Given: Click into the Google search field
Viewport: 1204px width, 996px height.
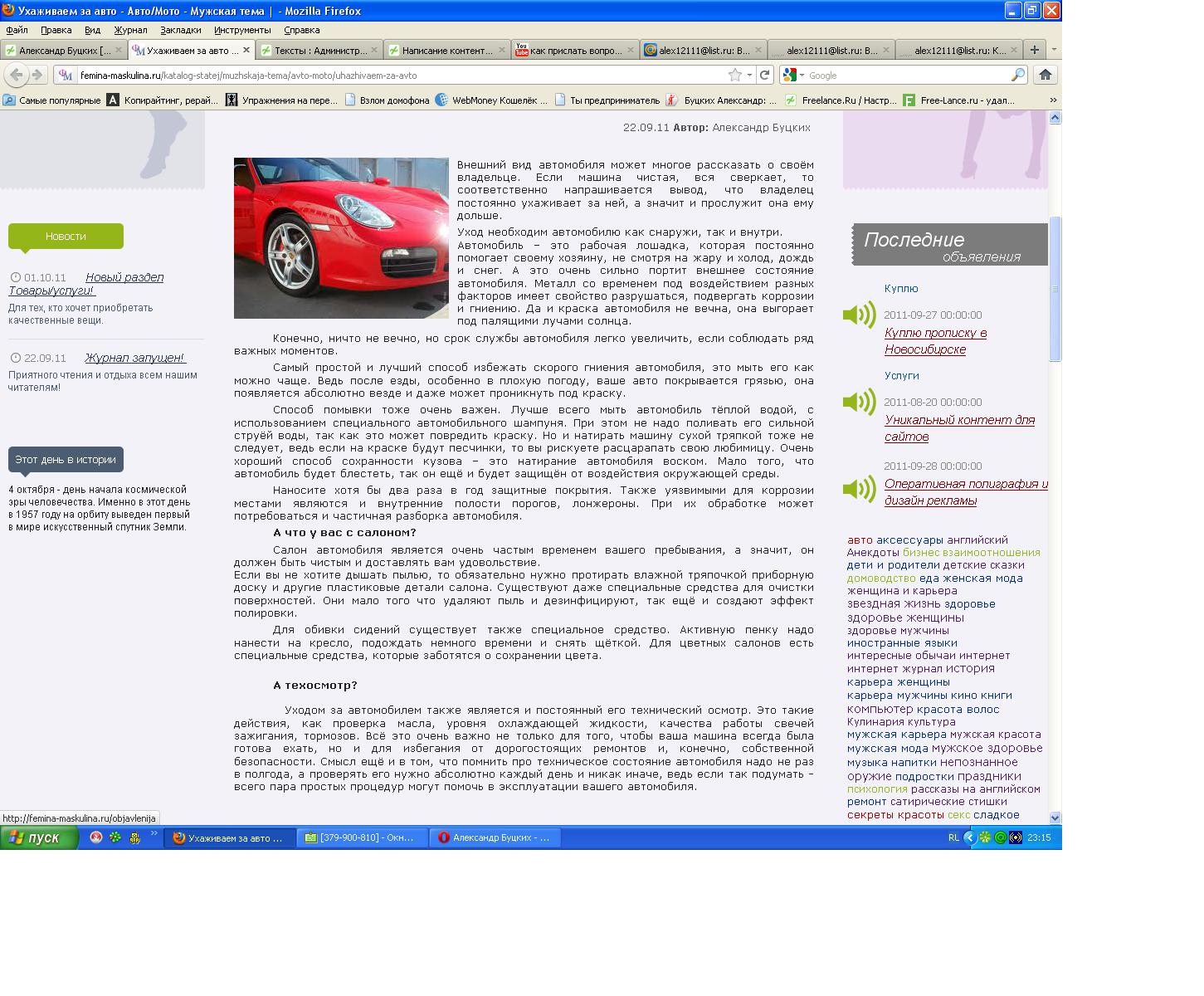Looking at the screenshot, I should coord(907,75).
